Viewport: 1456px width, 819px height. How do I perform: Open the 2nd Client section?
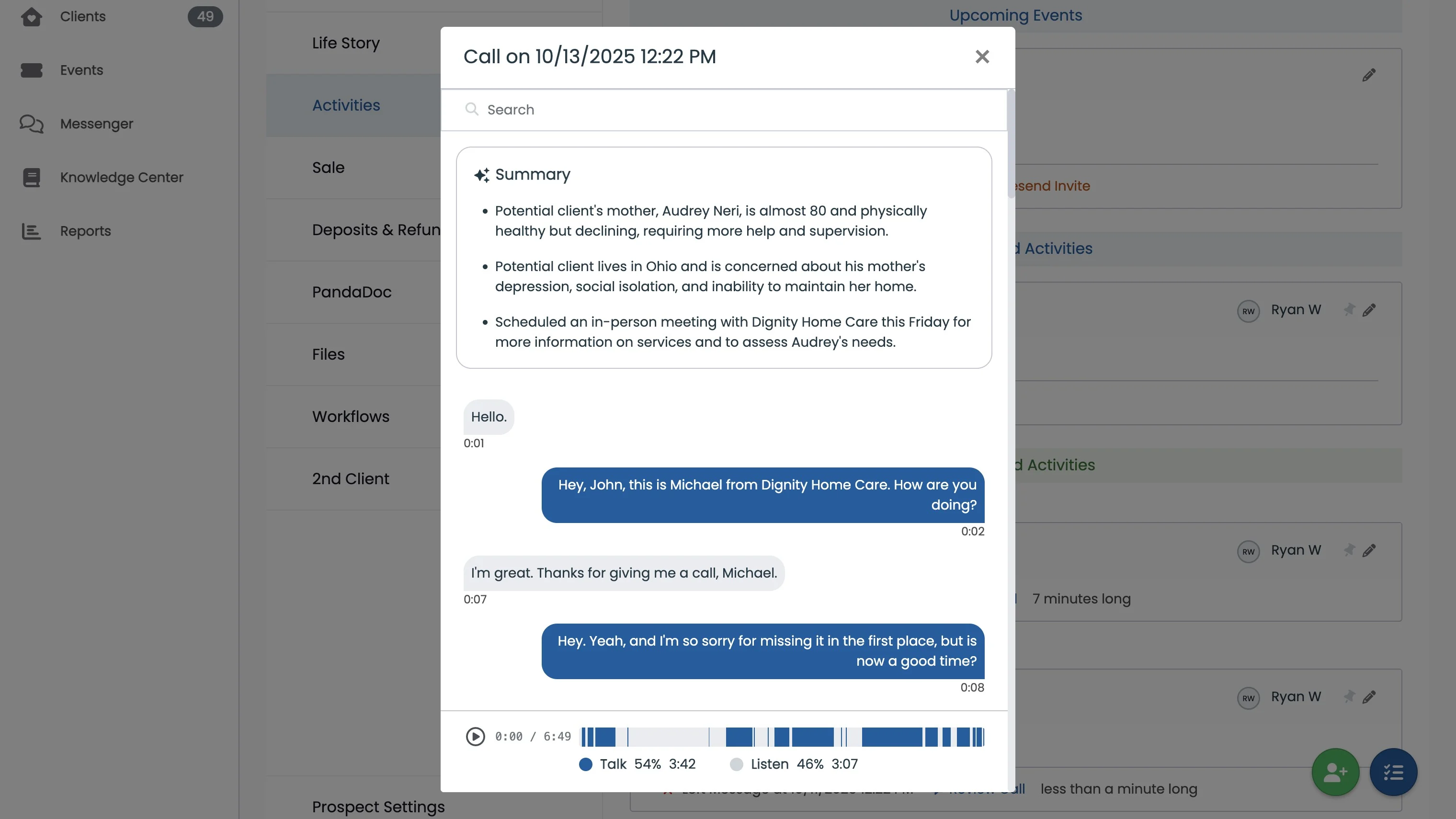[351, 479]
